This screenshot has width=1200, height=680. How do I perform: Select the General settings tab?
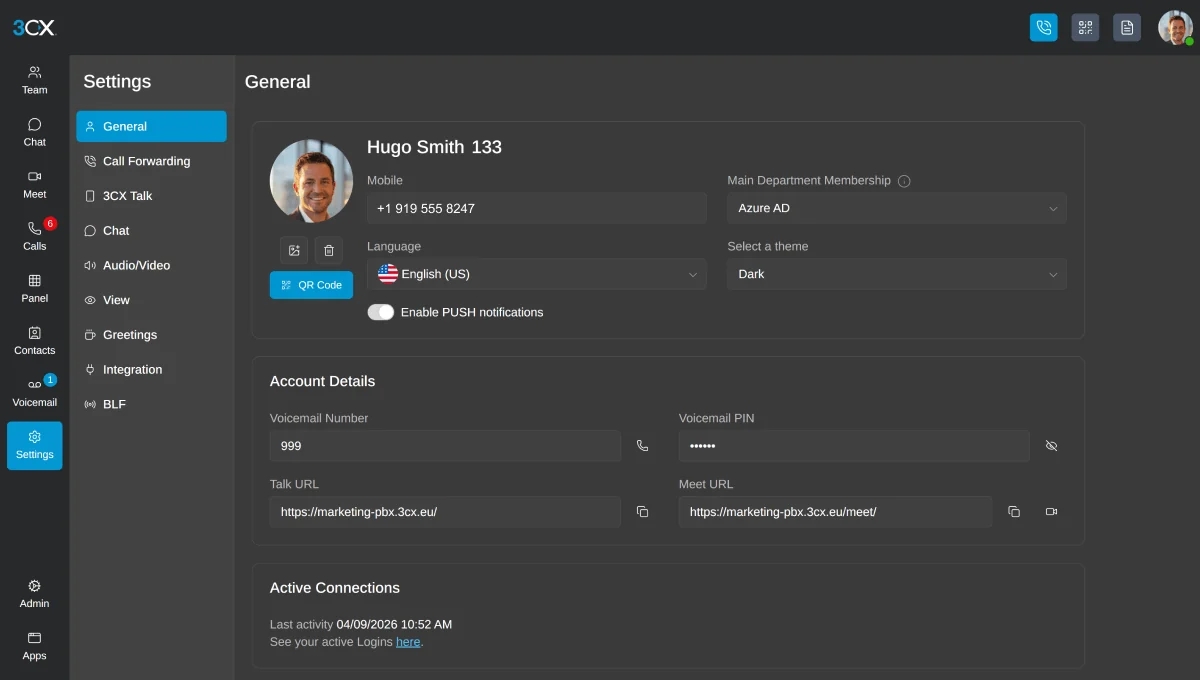coord(151,126)
